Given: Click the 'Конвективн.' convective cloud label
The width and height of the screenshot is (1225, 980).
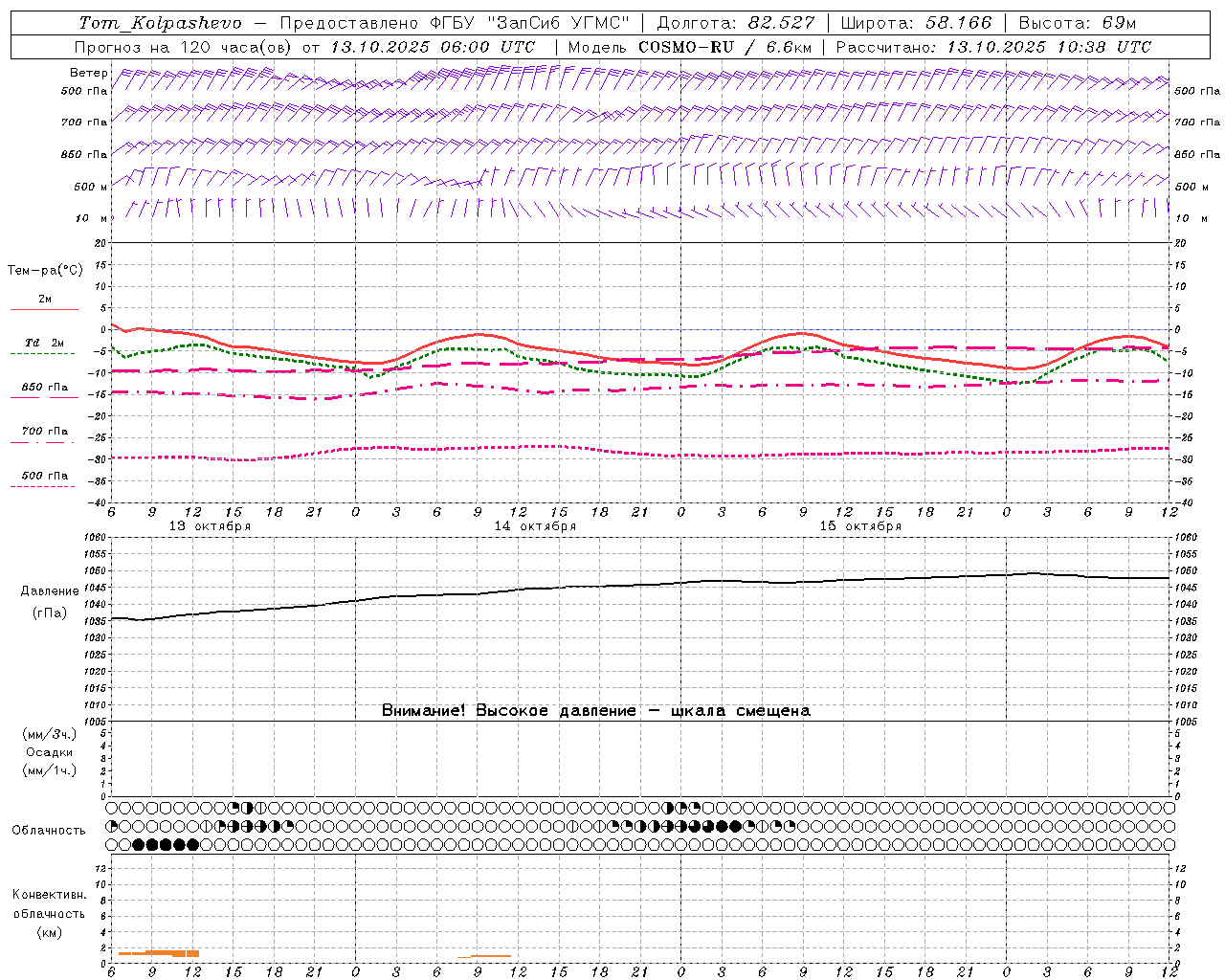Looking at the screenshot, I should [49, 895].
